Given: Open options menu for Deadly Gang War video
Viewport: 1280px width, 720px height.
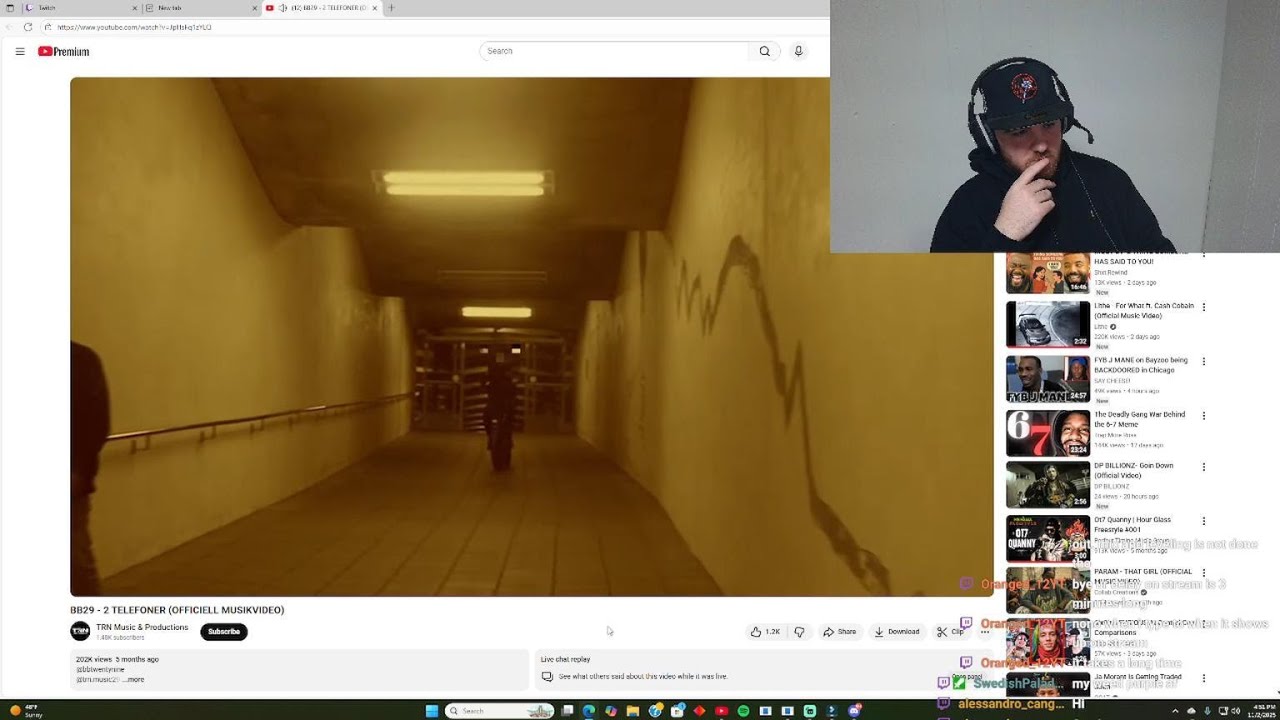Looking at the screenshot, I should [x=1204, y=415].
